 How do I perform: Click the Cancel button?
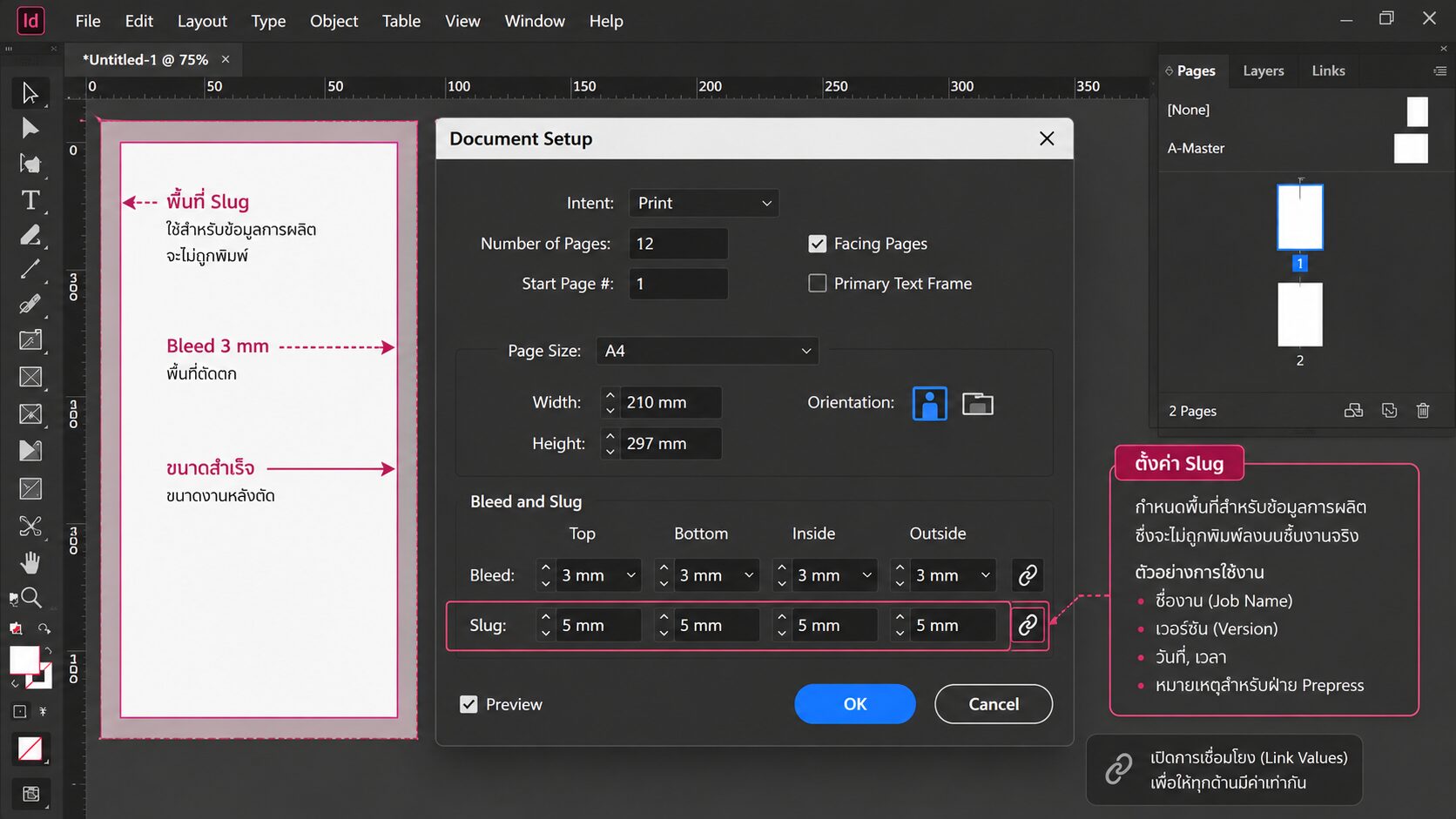(994, 704)
